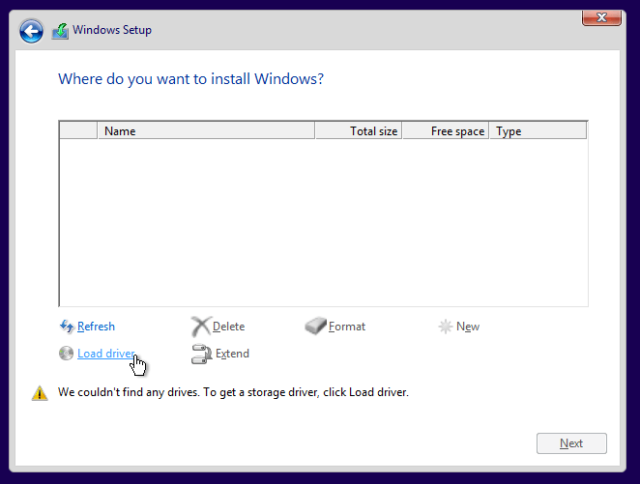Click the yellow warning triangle icon
Image resolution: width=640 pixels, height=484 pixels.
40,393
